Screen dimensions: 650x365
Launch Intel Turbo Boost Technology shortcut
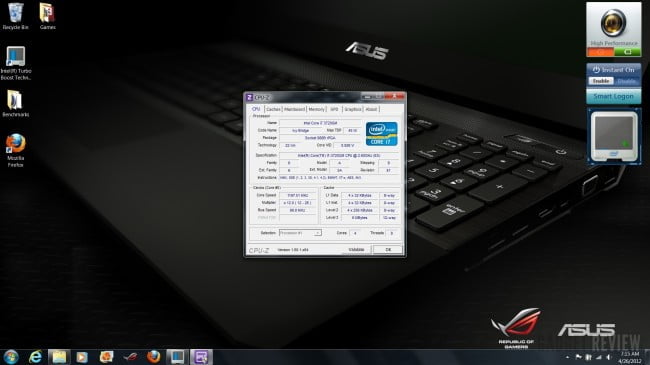pos(16,63)
